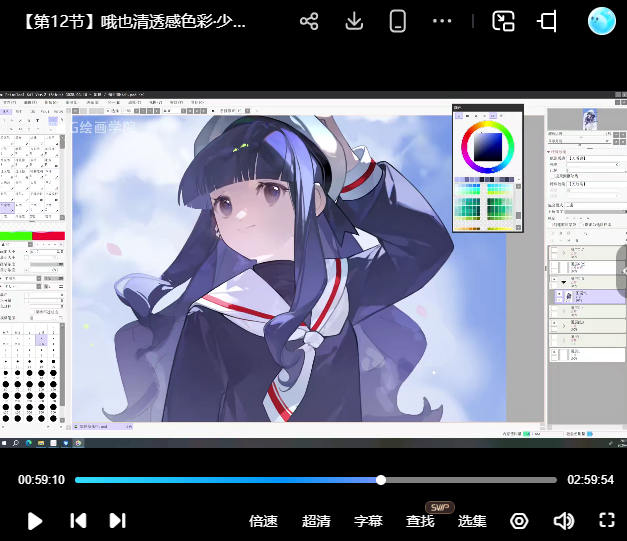Toggle the color wheel icon in the color panel
This screenshot has width=627, height=541.
[459, 116]
